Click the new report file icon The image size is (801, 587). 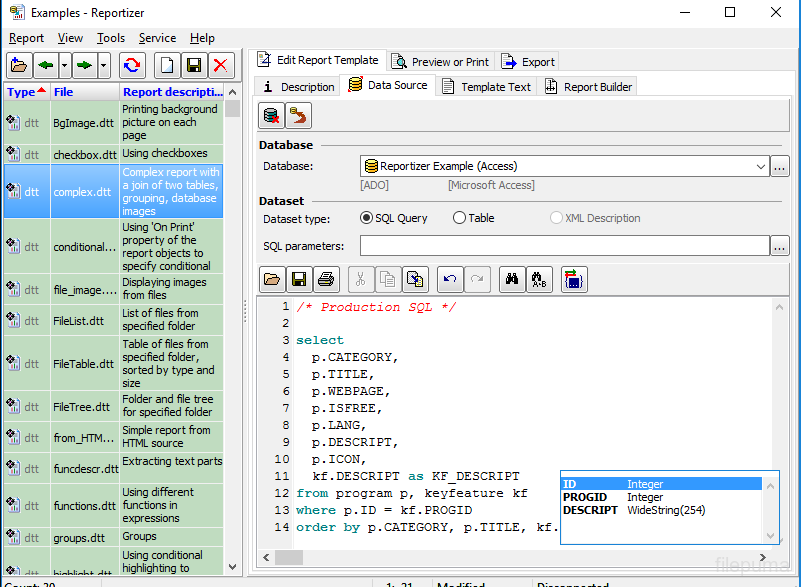point(168,66)
